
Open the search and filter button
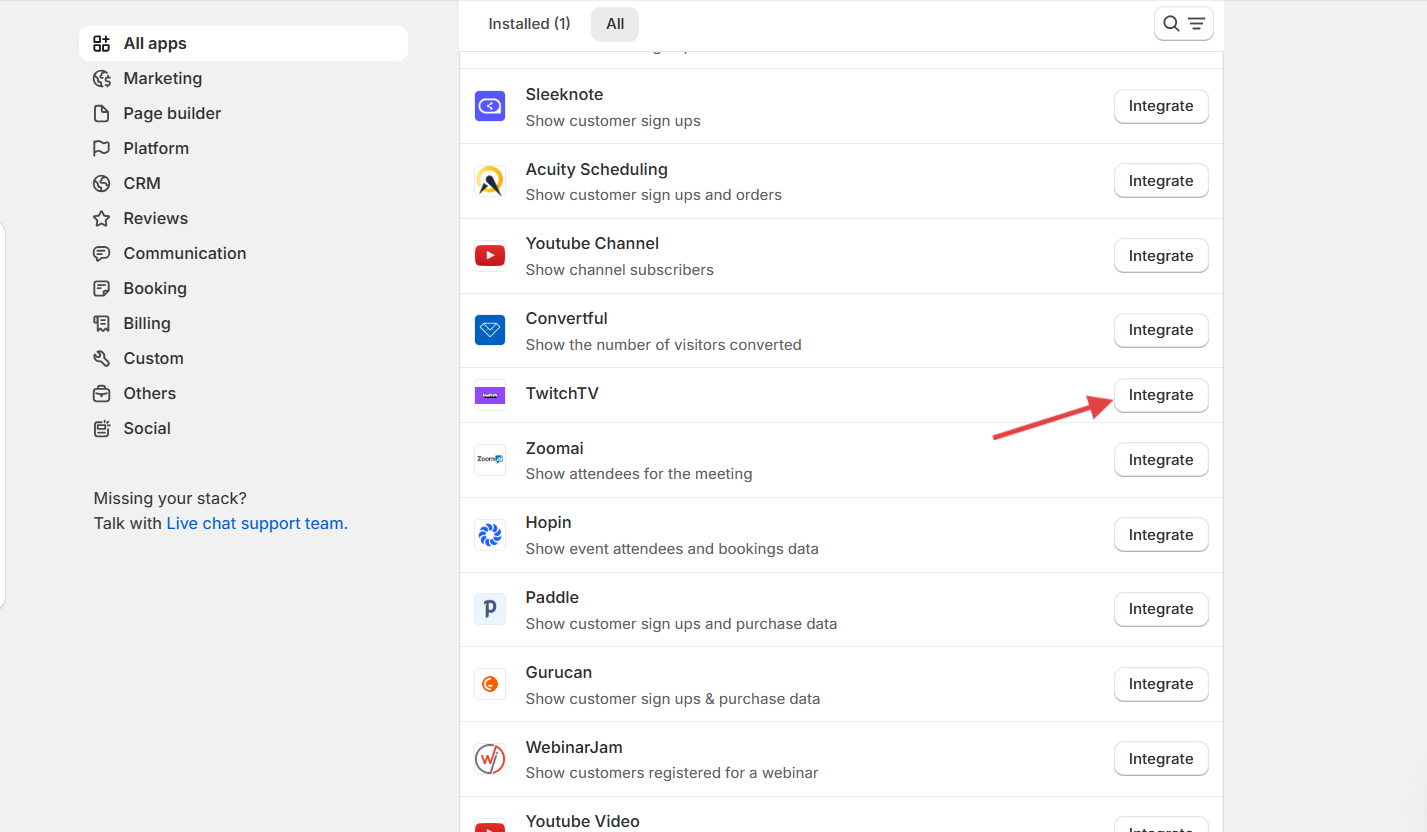1183,24
